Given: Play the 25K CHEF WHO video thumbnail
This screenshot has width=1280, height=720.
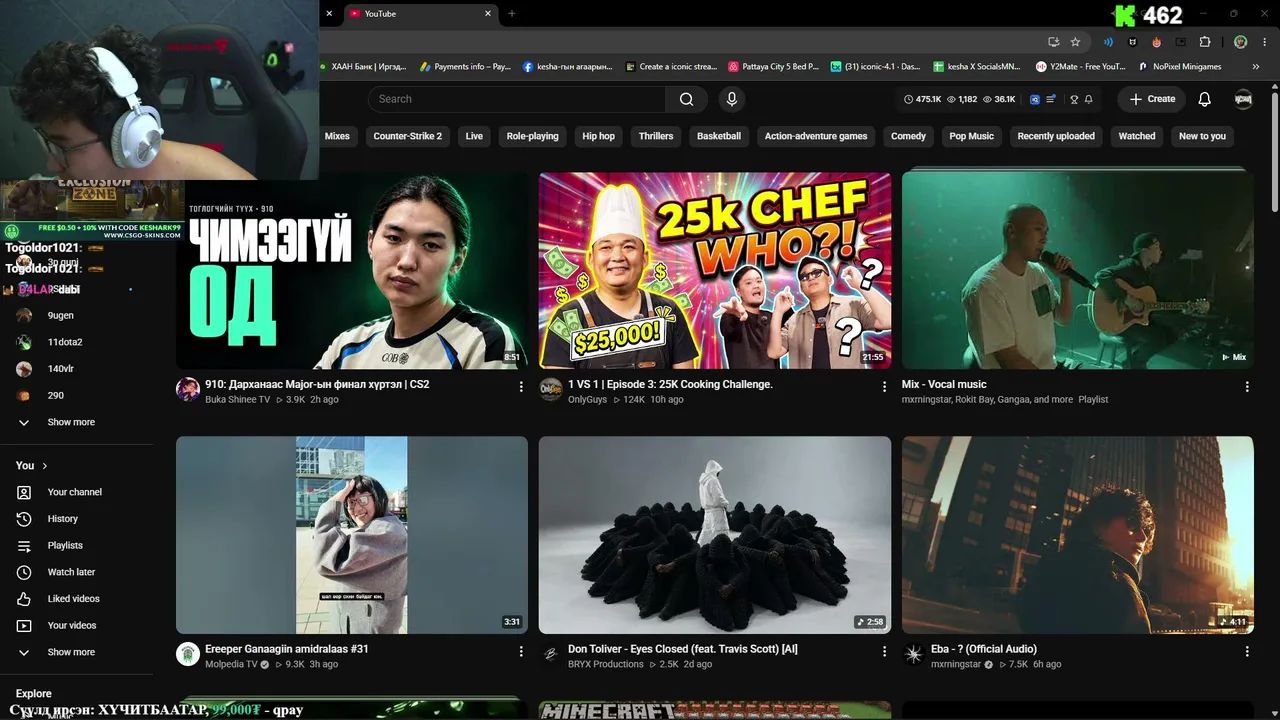Looking at the screenshot, I should tap(715, 270).
